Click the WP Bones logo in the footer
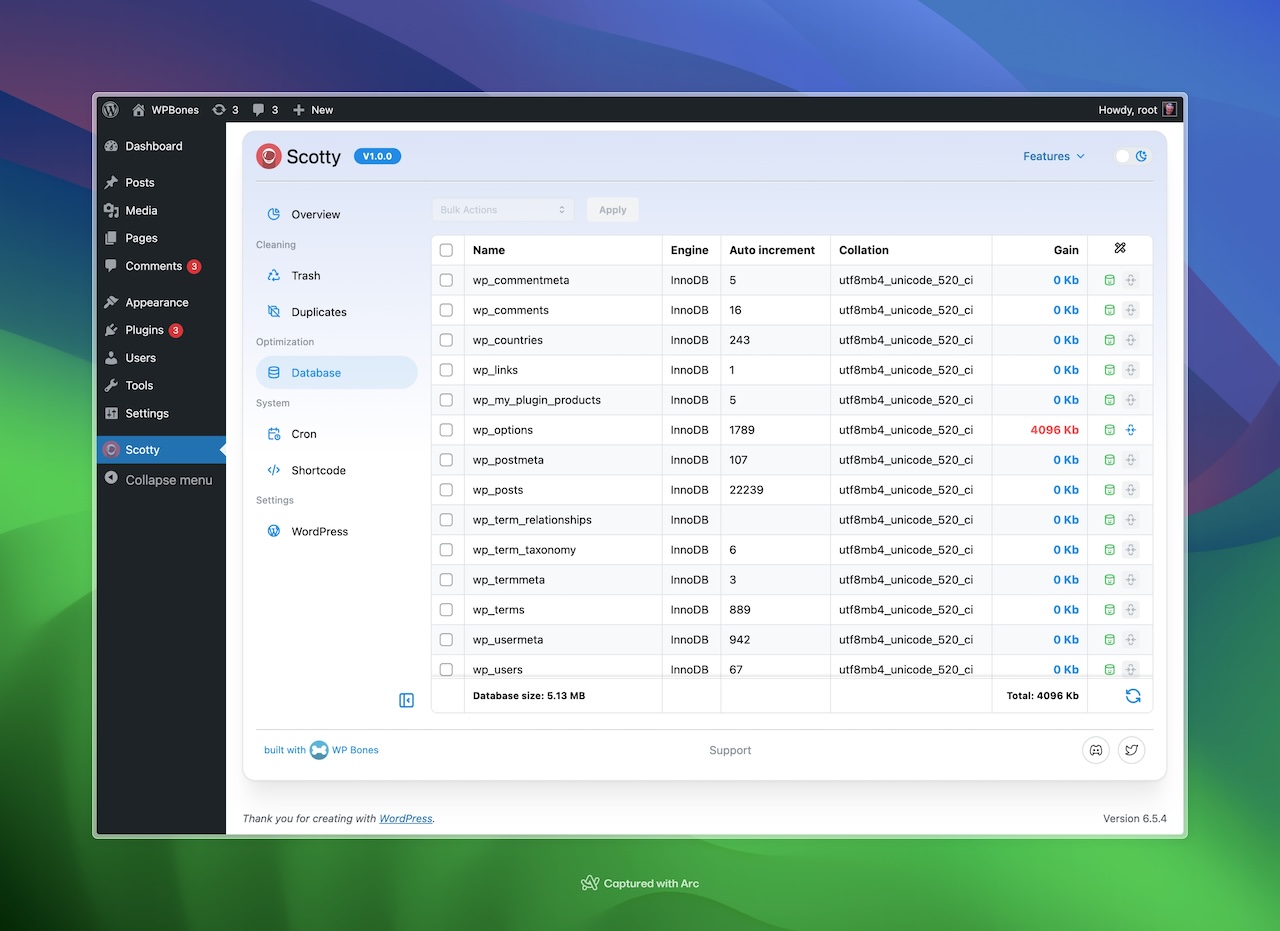This screenshot has width=1280, height=931. click(x=319, y=750)
